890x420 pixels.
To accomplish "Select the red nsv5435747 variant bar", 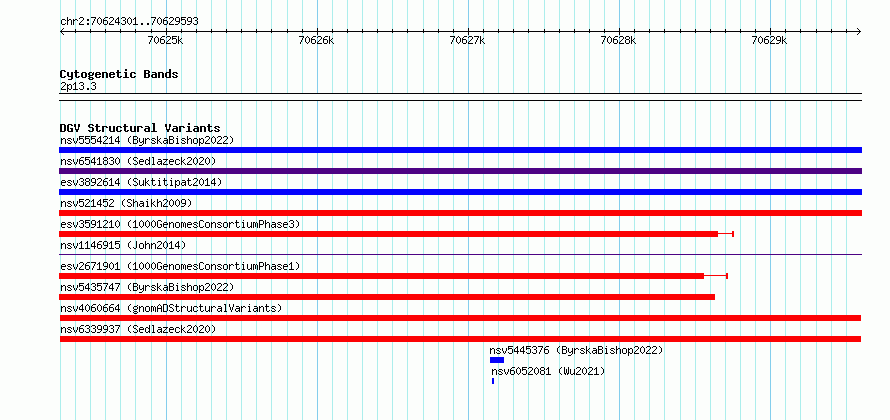I will click(387, 297).
